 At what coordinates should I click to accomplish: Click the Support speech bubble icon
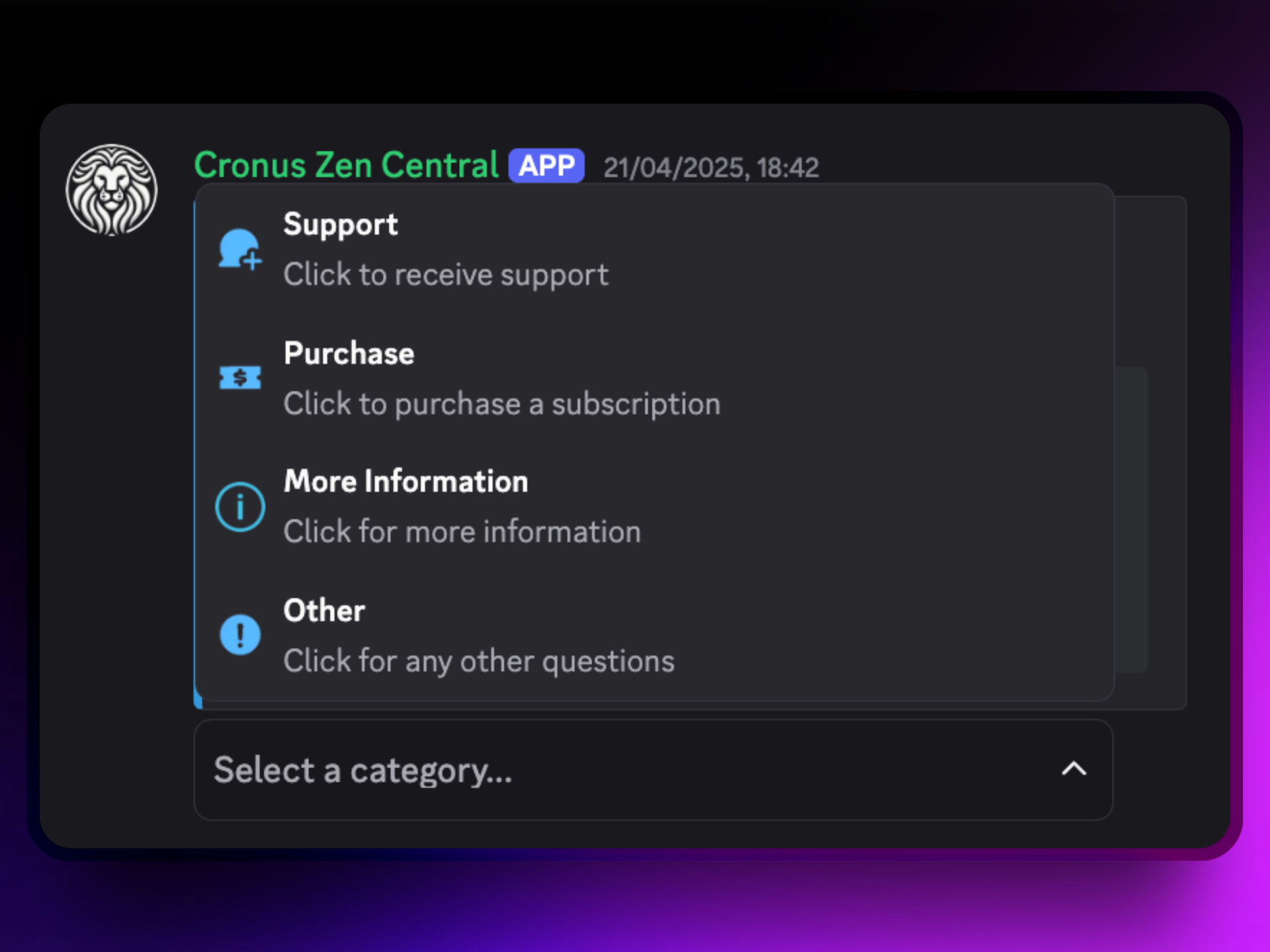(x=240, y=250)
